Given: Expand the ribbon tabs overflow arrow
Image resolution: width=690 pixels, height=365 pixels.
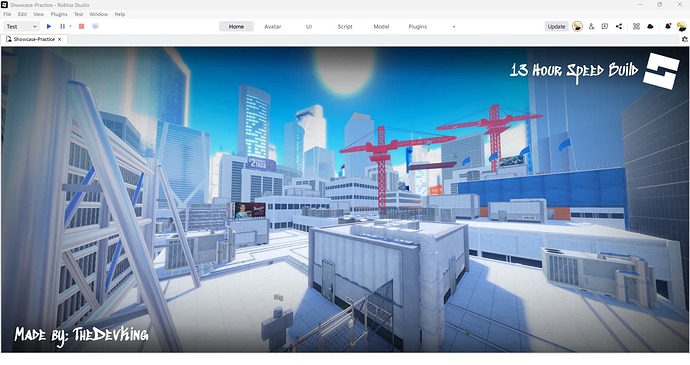Looking at the screenshot, I should 454,26.
